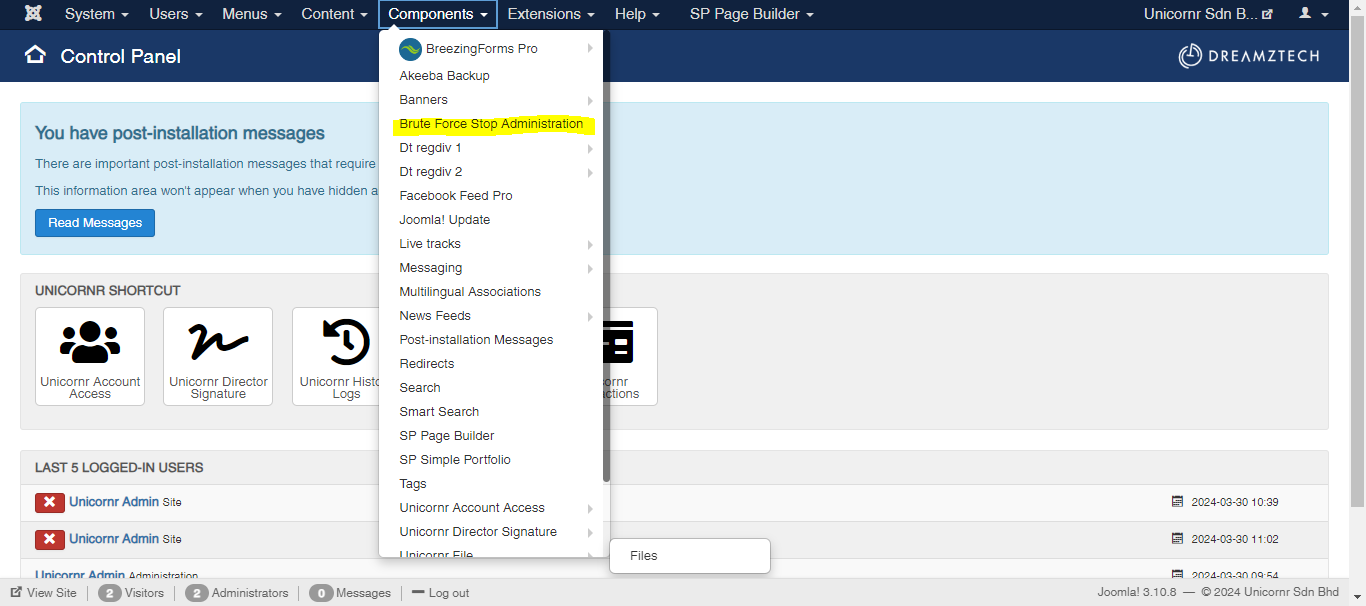Click the Log out icon in status bar

pos(418,593)
